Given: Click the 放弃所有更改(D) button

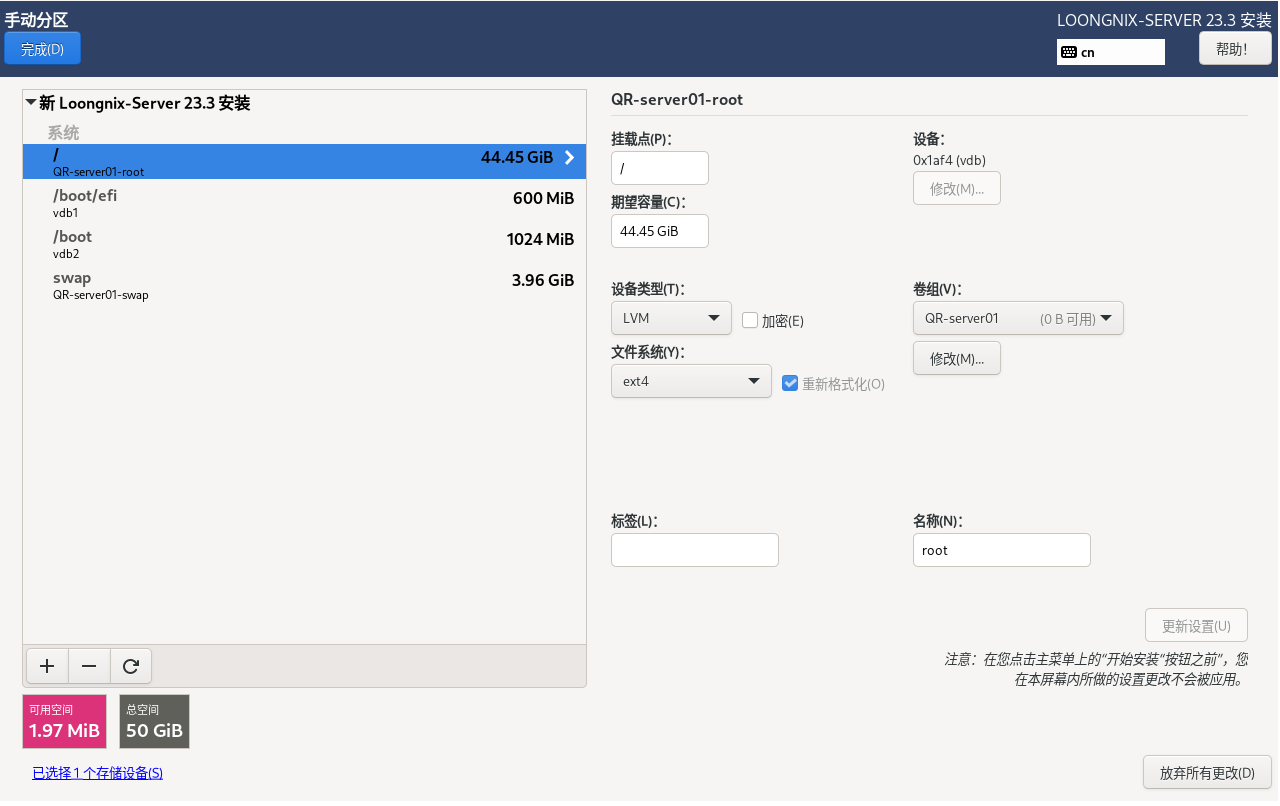Looking at the screenshot, I should pos(1207,772).
